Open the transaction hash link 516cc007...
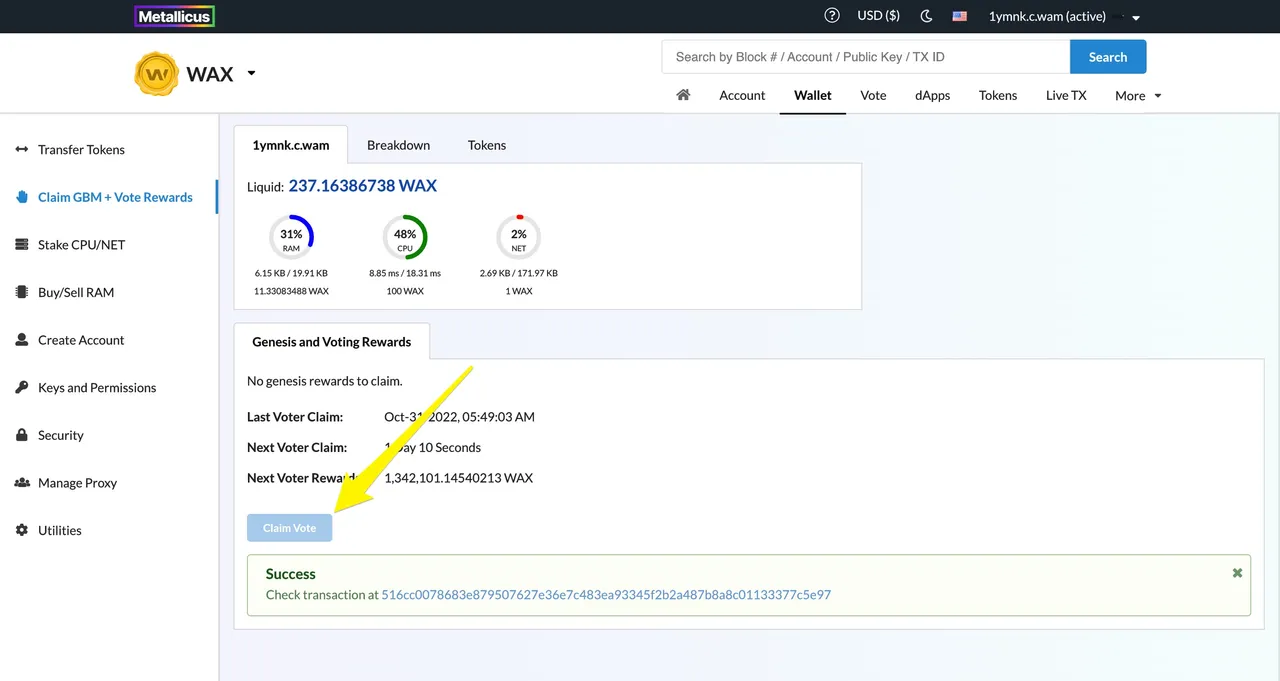 606,595
